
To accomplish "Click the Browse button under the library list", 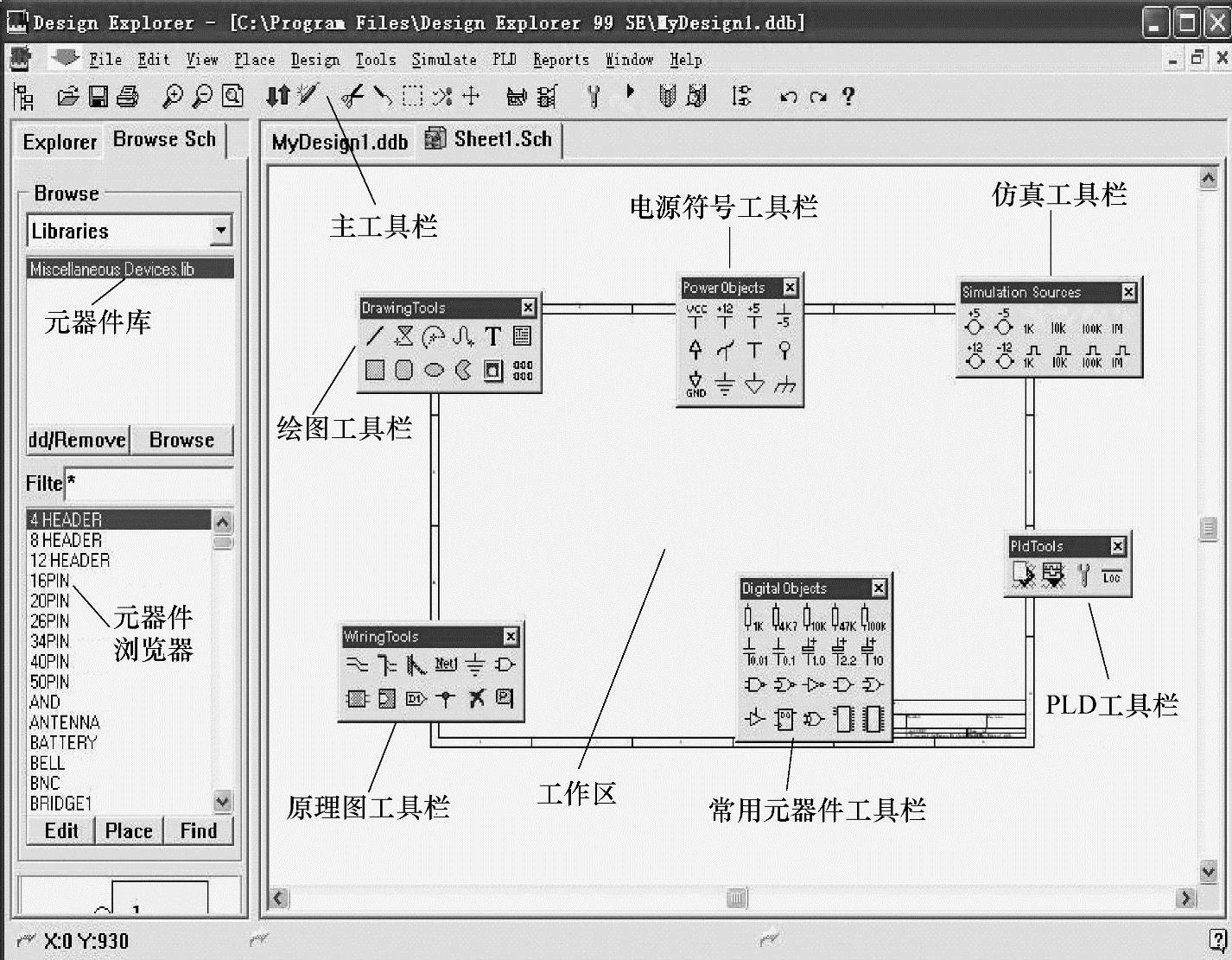I will click(x=181, y=440).
